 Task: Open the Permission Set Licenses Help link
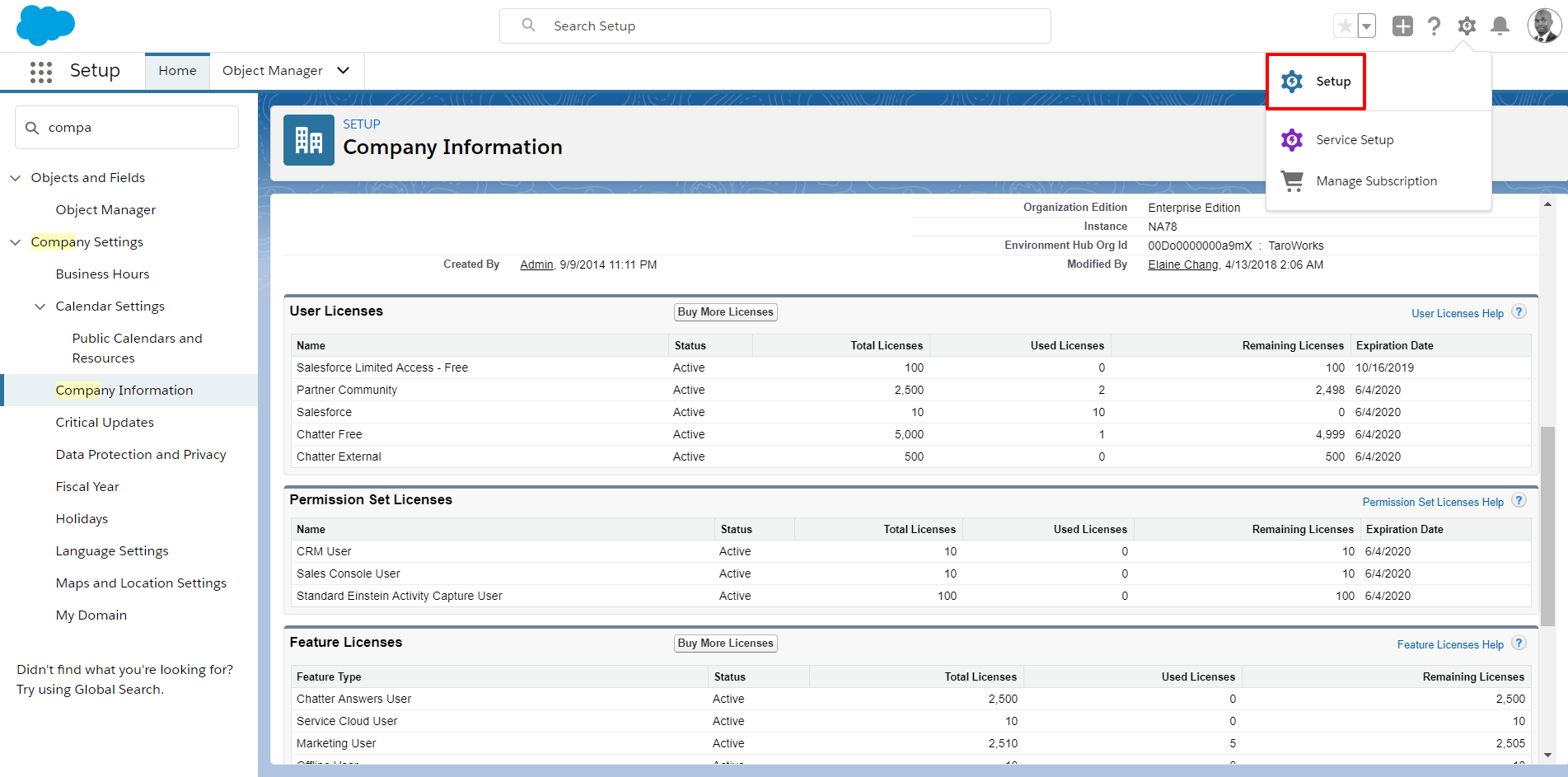point(1433,503)
